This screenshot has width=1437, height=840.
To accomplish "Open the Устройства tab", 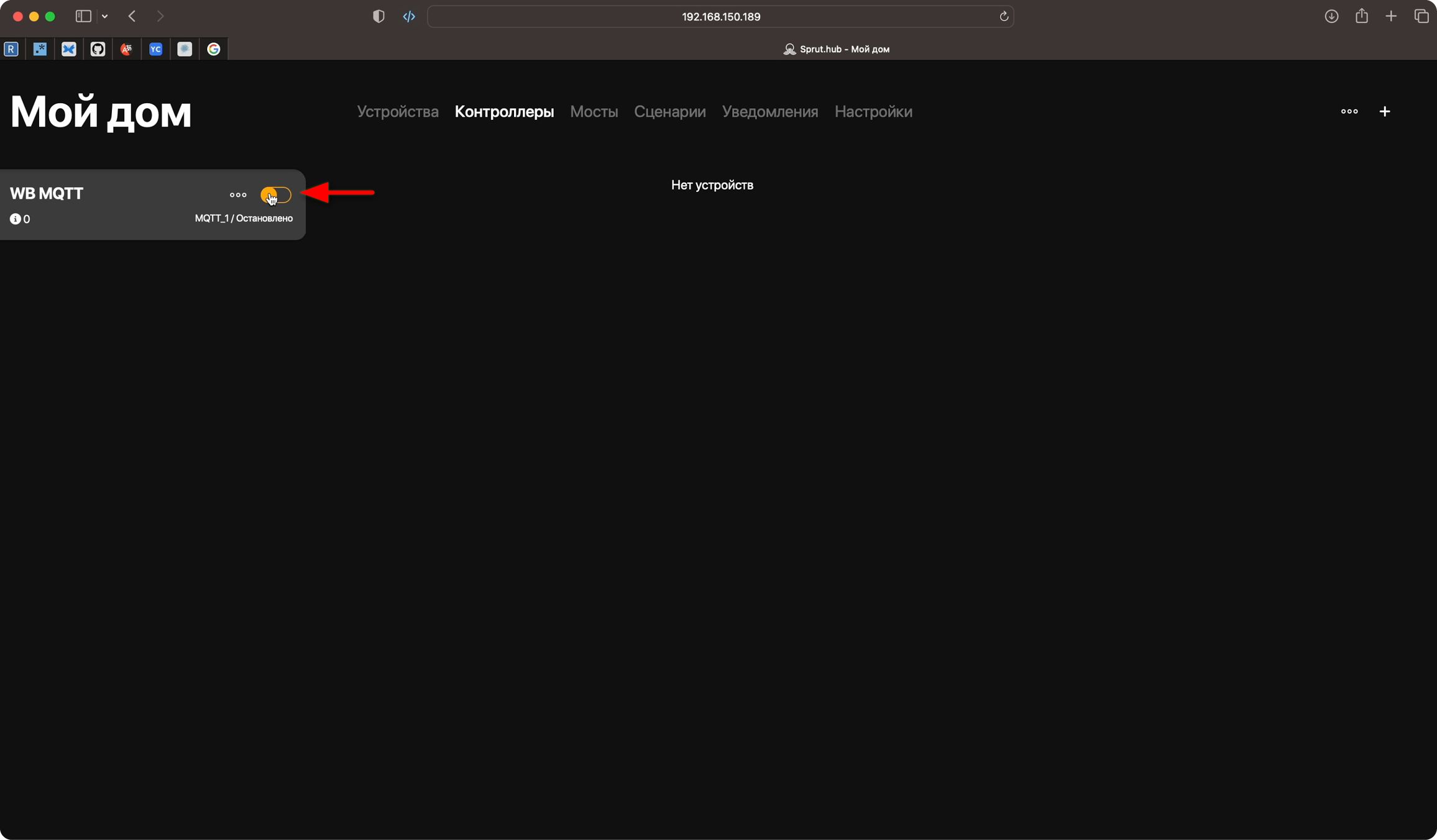I will click(x=398, y=112).
